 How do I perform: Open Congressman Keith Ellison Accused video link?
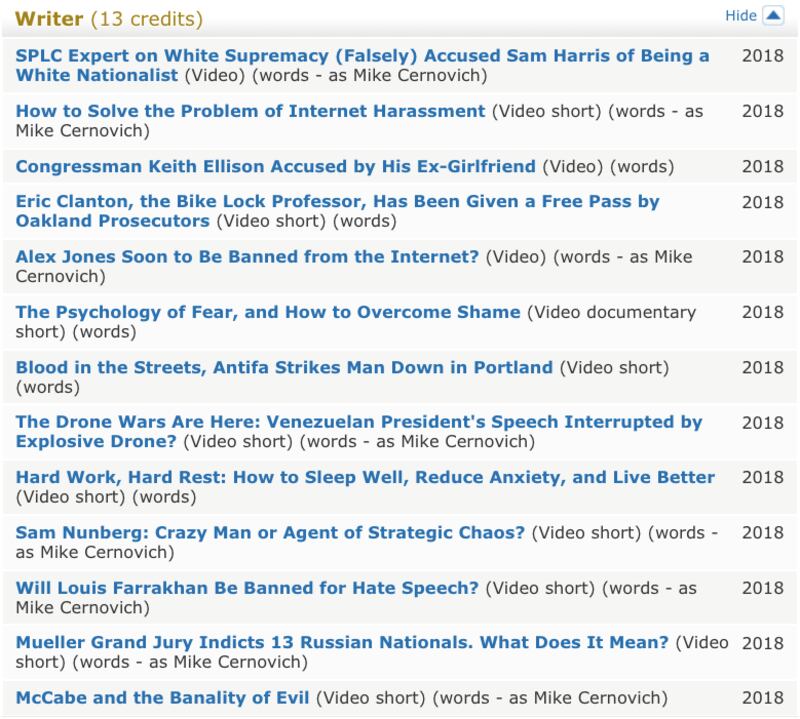point(275,166)
